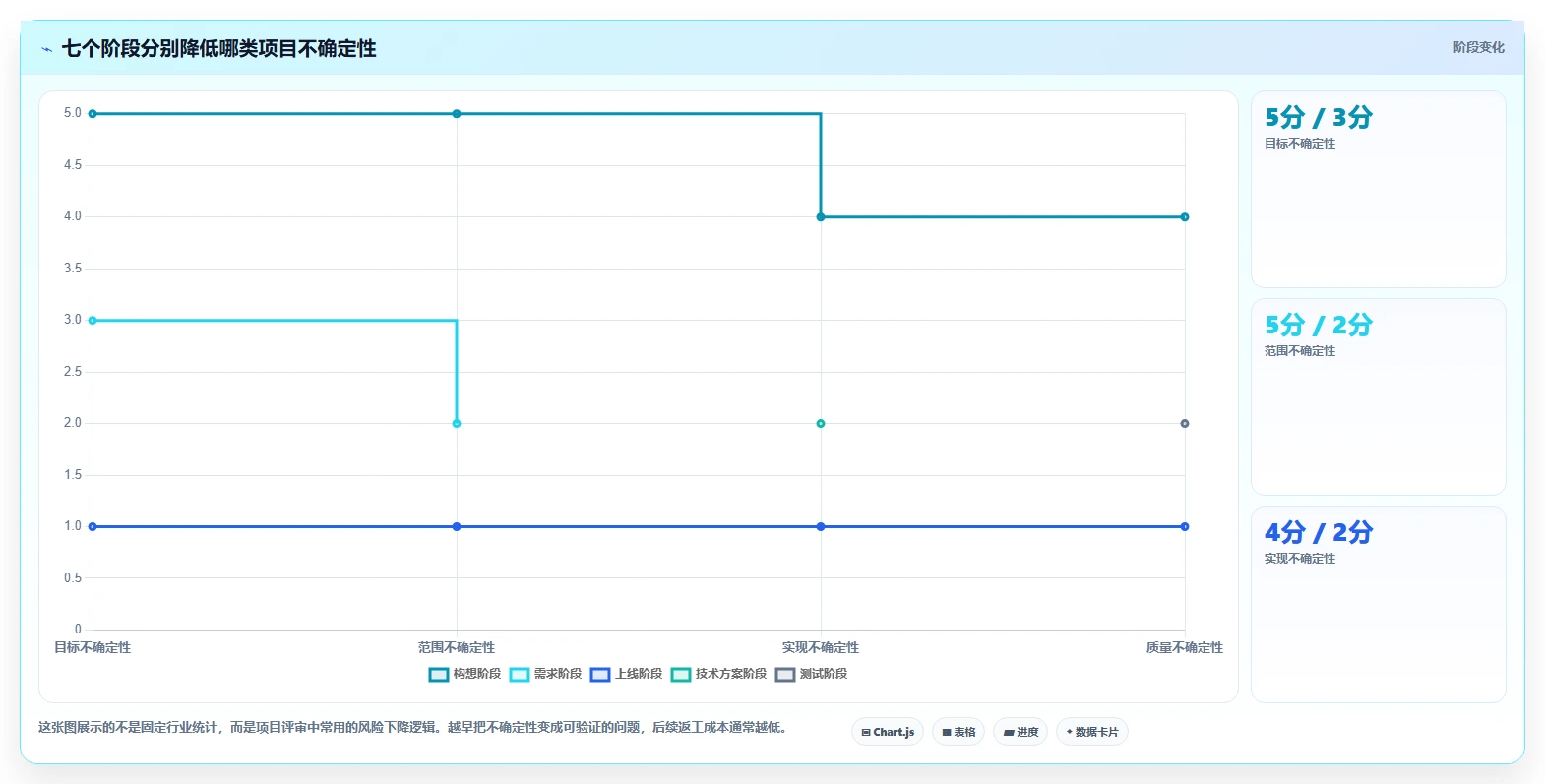Screen dimensions: 1545x784
Task: Click the 数据卡片 tag chip
Action: (x=1092, y=732)
